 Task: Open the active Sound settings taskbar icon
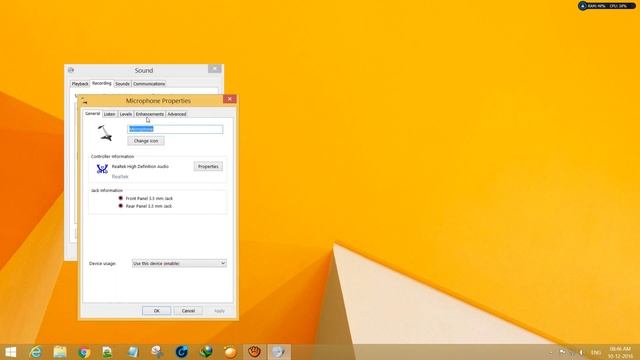click(x=279, y=352)
